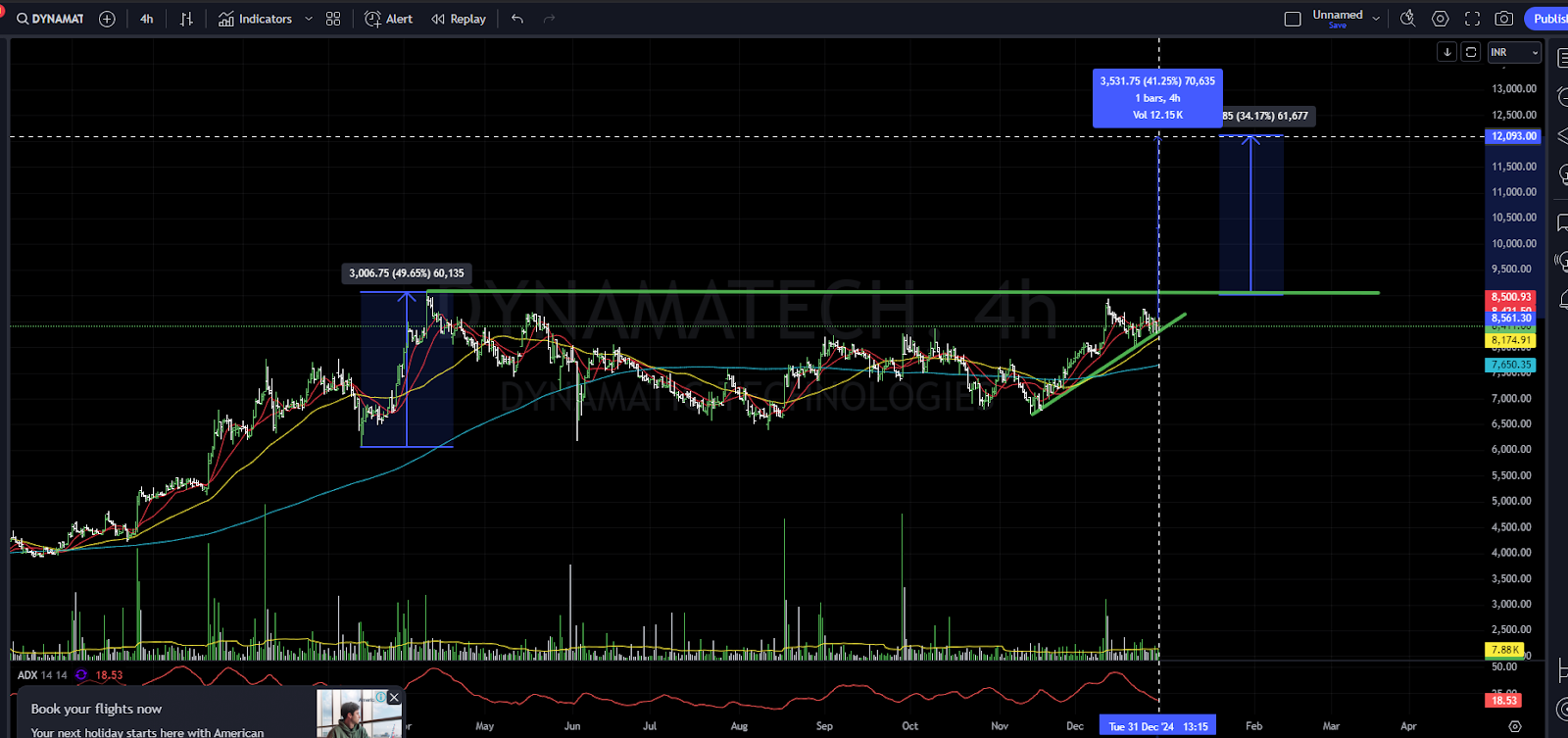Click the 18.53 ADX value on scale
This screenshot has width=1568, height=738.
(x=1504, y=700)
